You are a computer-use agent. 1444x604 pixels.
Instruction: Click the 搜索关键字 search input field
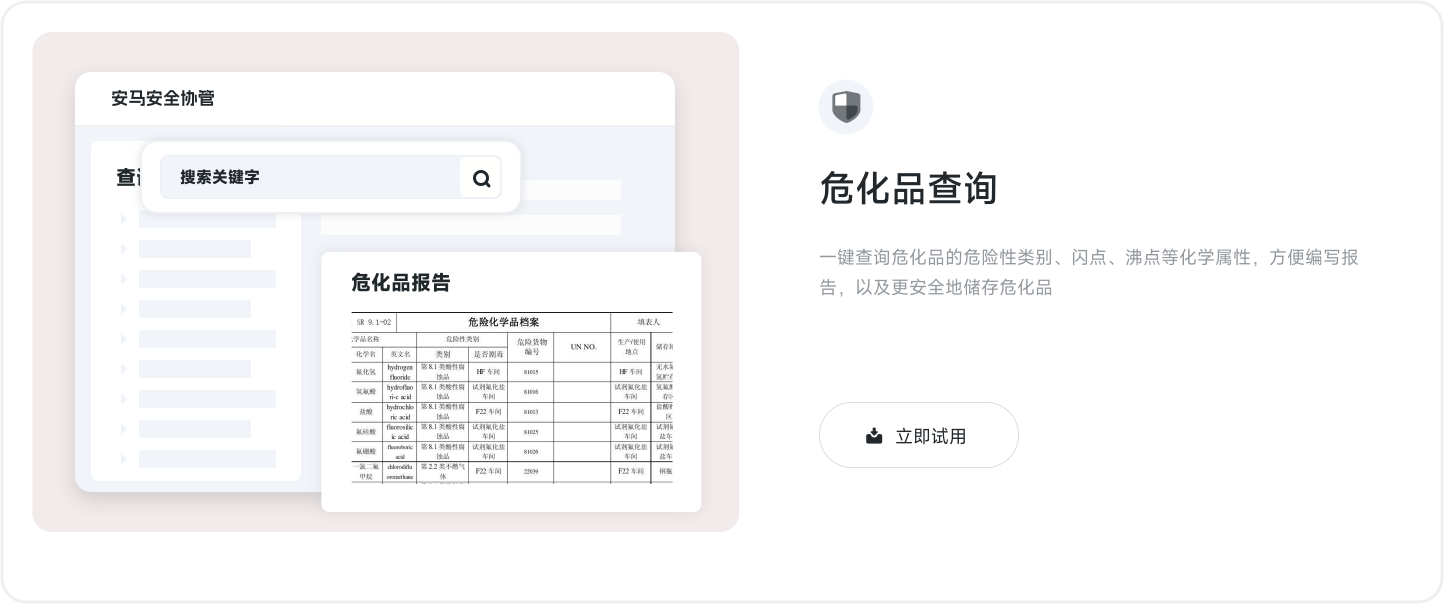click(300, 177)
